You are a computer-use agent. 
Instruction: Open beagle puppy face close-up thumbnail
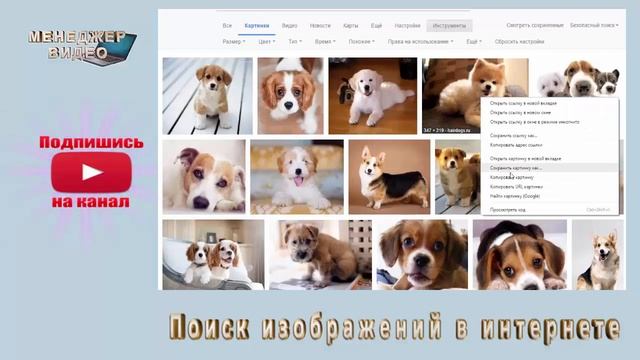422,255
